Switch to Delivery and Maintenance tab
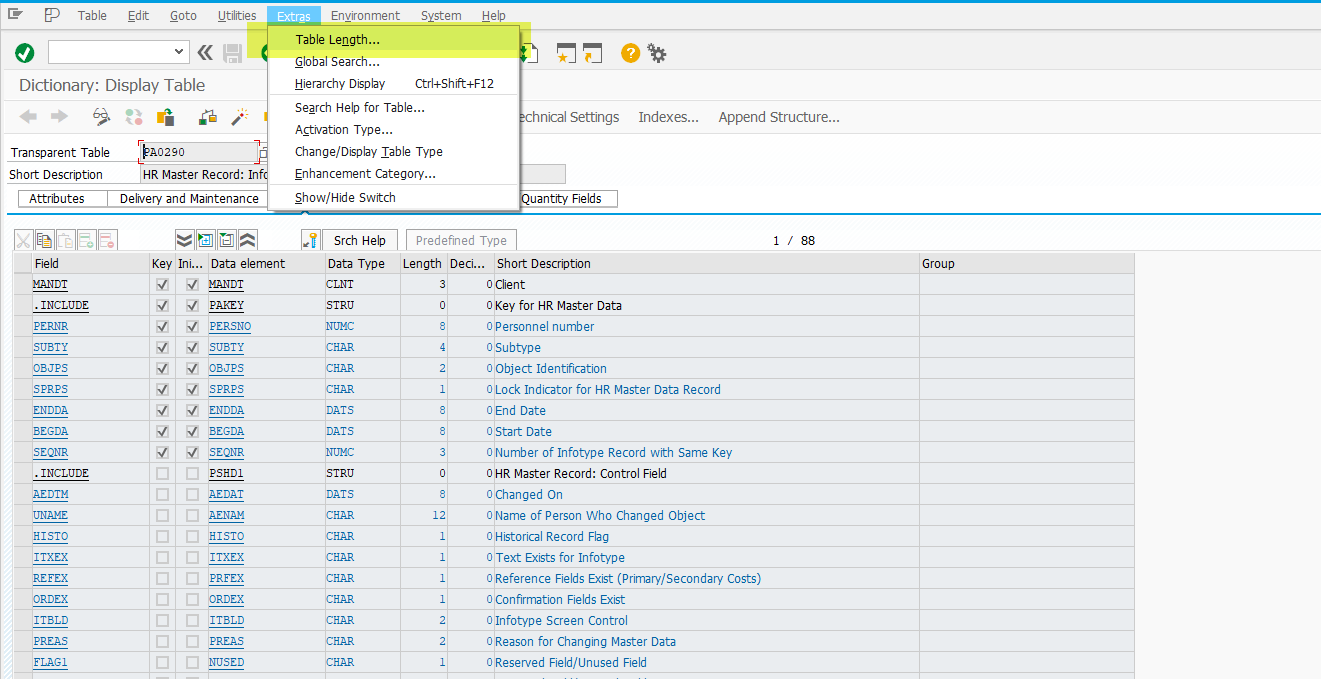Image resolution: width=1321 pixels, height=679 pixels. 189,199
